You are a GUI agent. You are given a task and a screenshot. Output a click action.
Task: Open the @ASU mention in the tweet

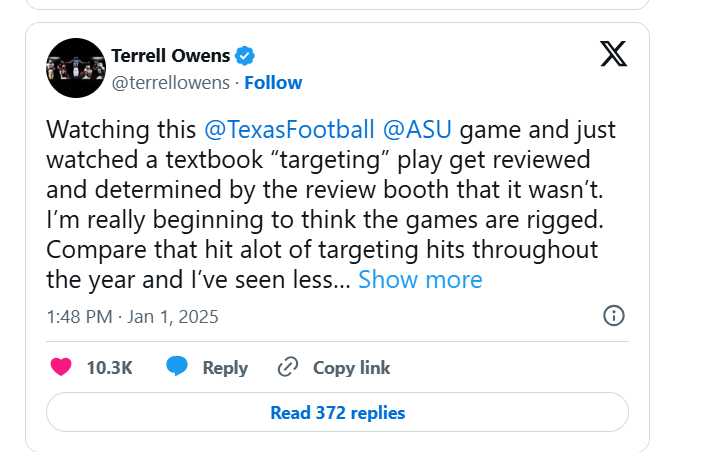[x=417, y=130]
